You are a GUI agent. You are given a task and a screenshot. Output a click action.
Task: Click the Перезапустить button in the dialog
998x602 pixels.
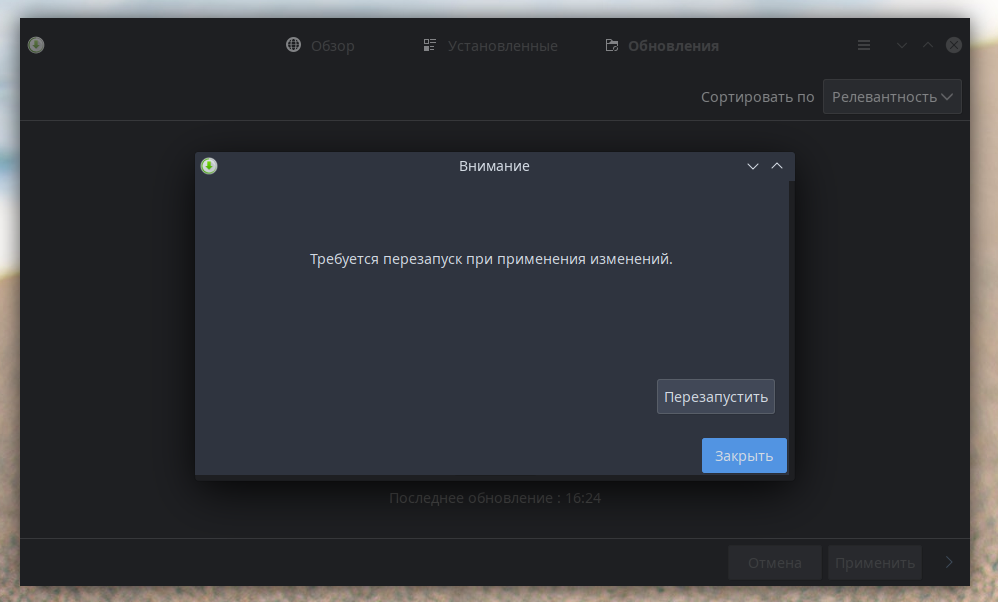tap(715, 396)
